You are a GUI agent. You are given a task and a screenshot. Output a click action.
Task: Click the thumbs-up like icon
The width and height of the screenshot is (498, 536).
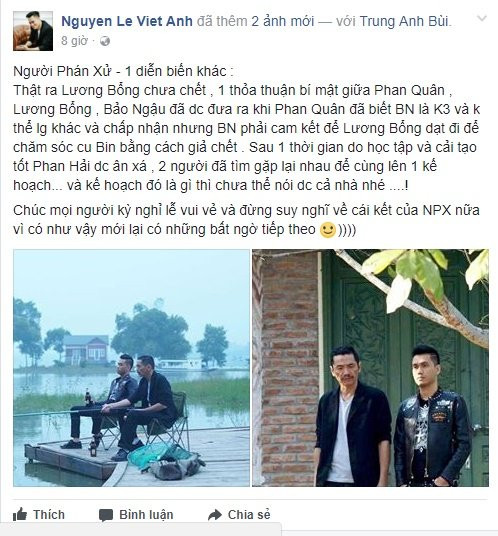[x=19, y=514]
